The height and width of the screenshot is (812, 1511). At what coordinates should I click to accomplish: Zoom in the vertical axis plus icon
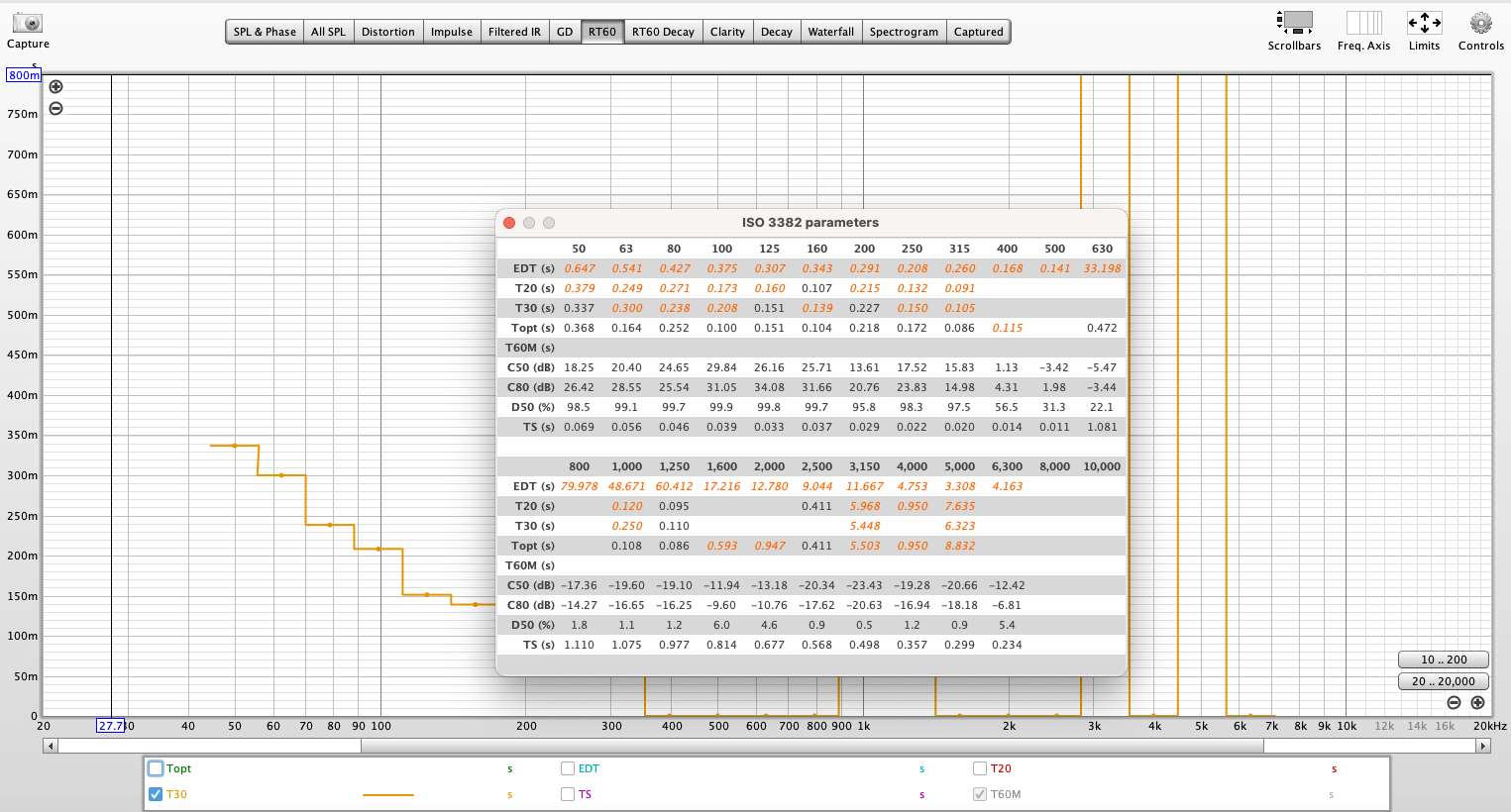pyautogui.click(x=55, y=87)
